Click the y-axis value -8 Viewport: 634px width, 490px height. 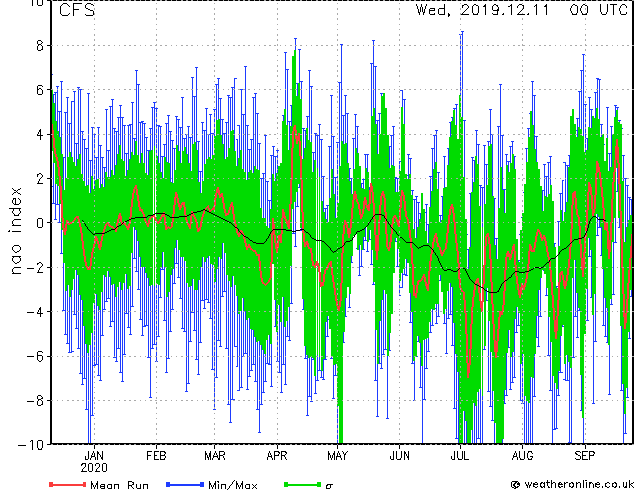click(35, 401)
